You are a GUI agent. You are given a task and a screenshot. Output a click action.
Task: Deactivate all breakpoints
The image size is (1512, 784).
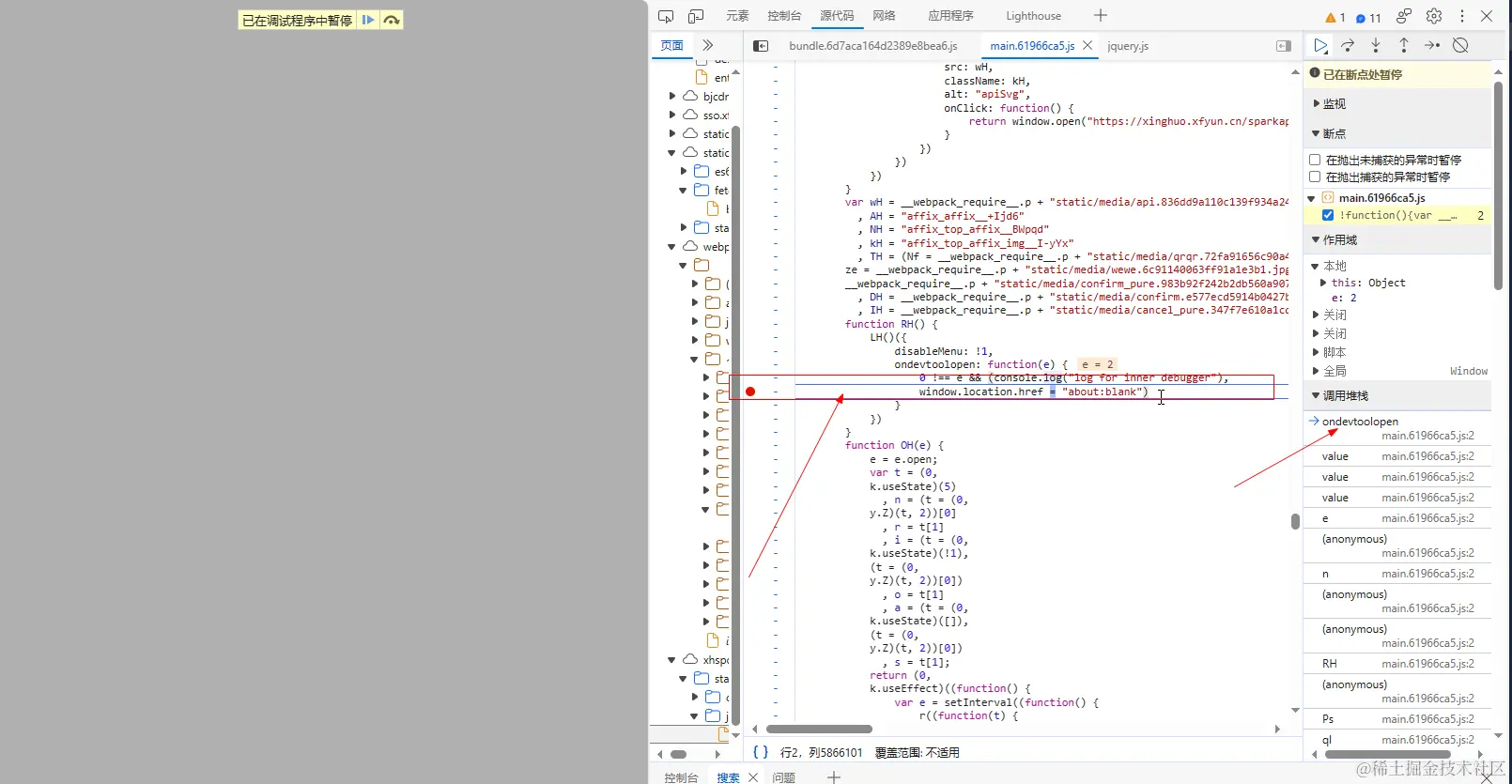pyautogui.click(x=1460, y=45)
